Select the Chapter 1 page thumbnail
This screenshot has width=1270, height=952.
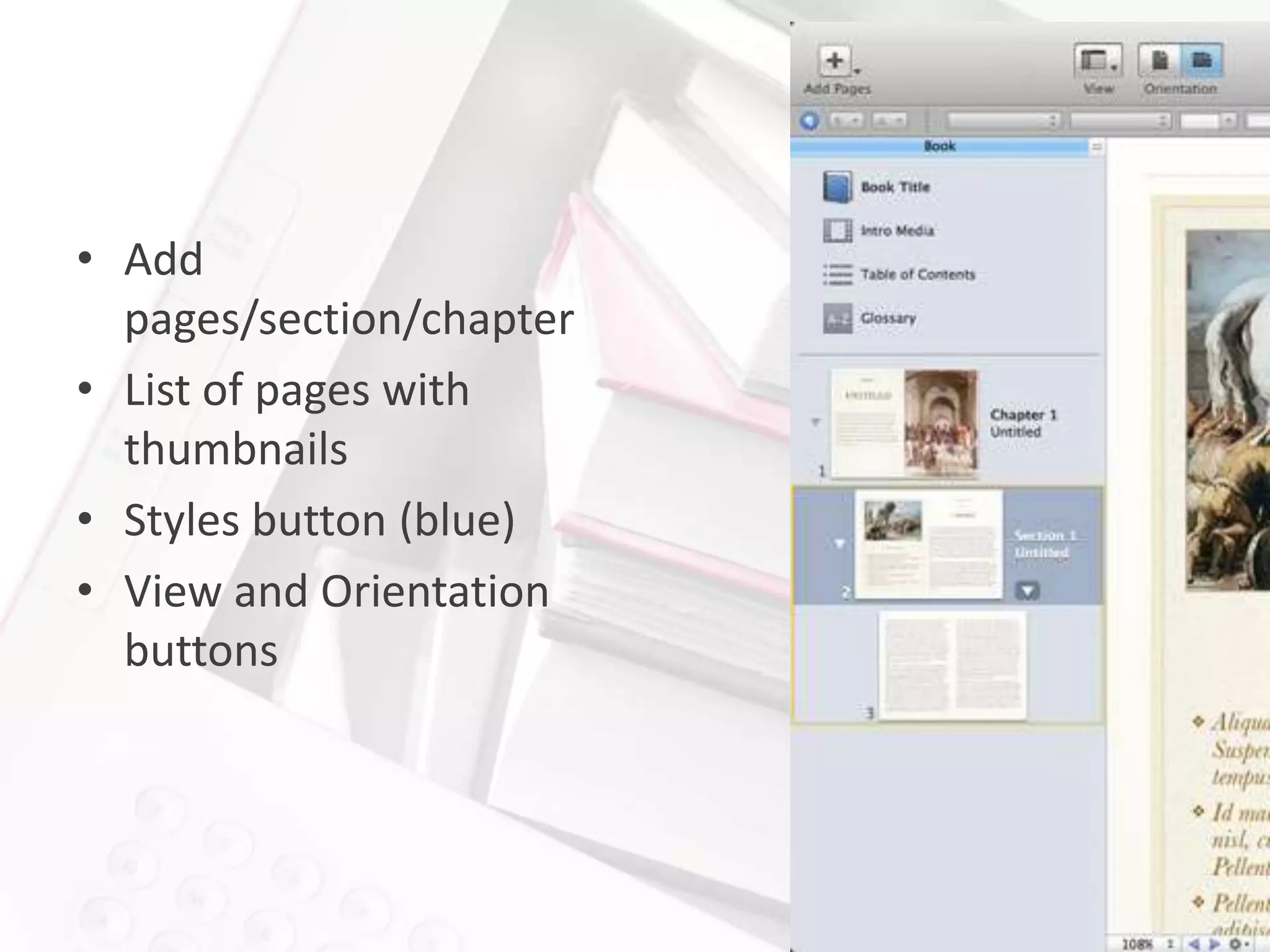pyautogui.click(x=905, y=423)
